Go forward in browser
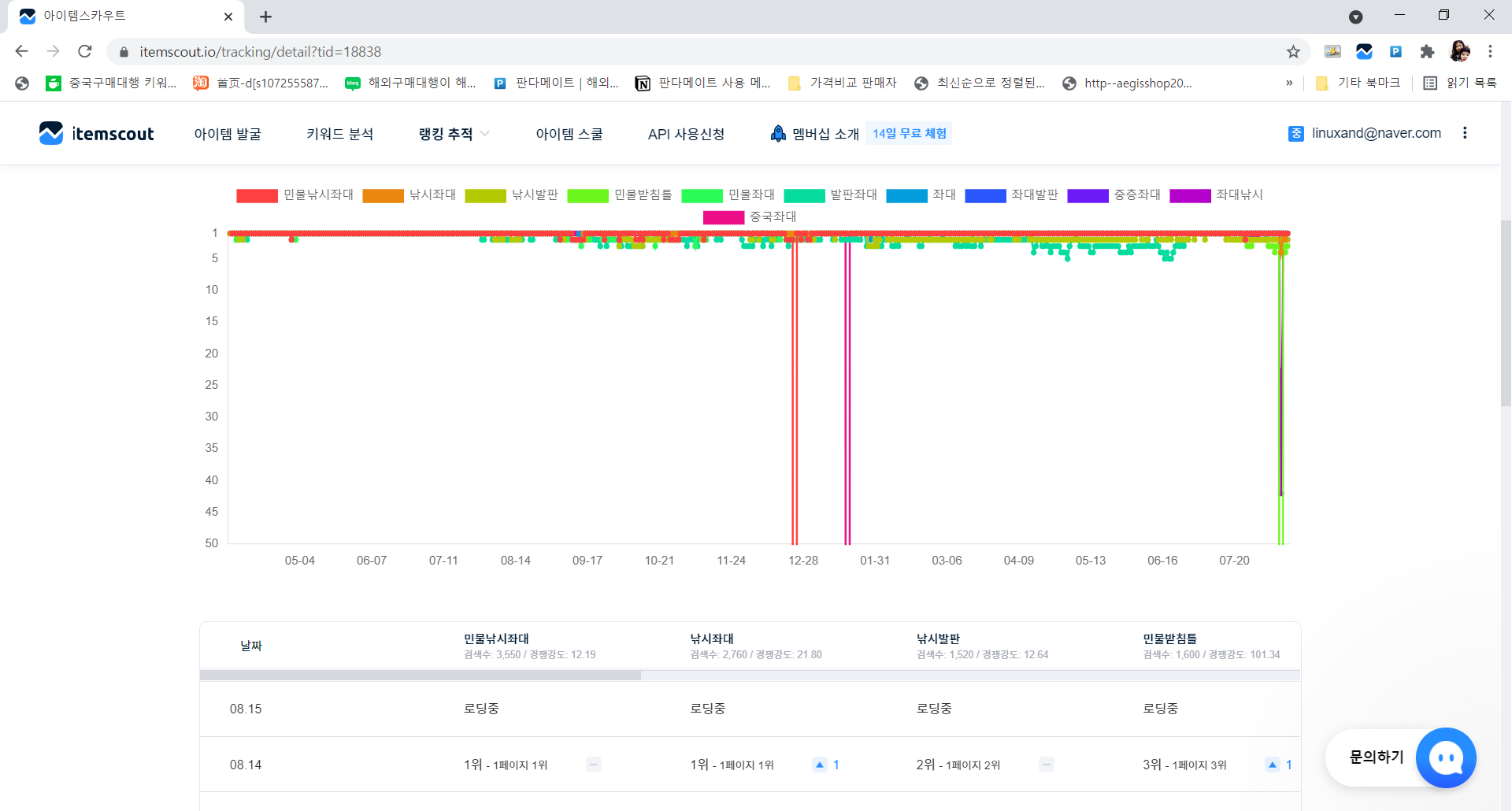Viewport: 1512px width, 811px height. (53, 51)
